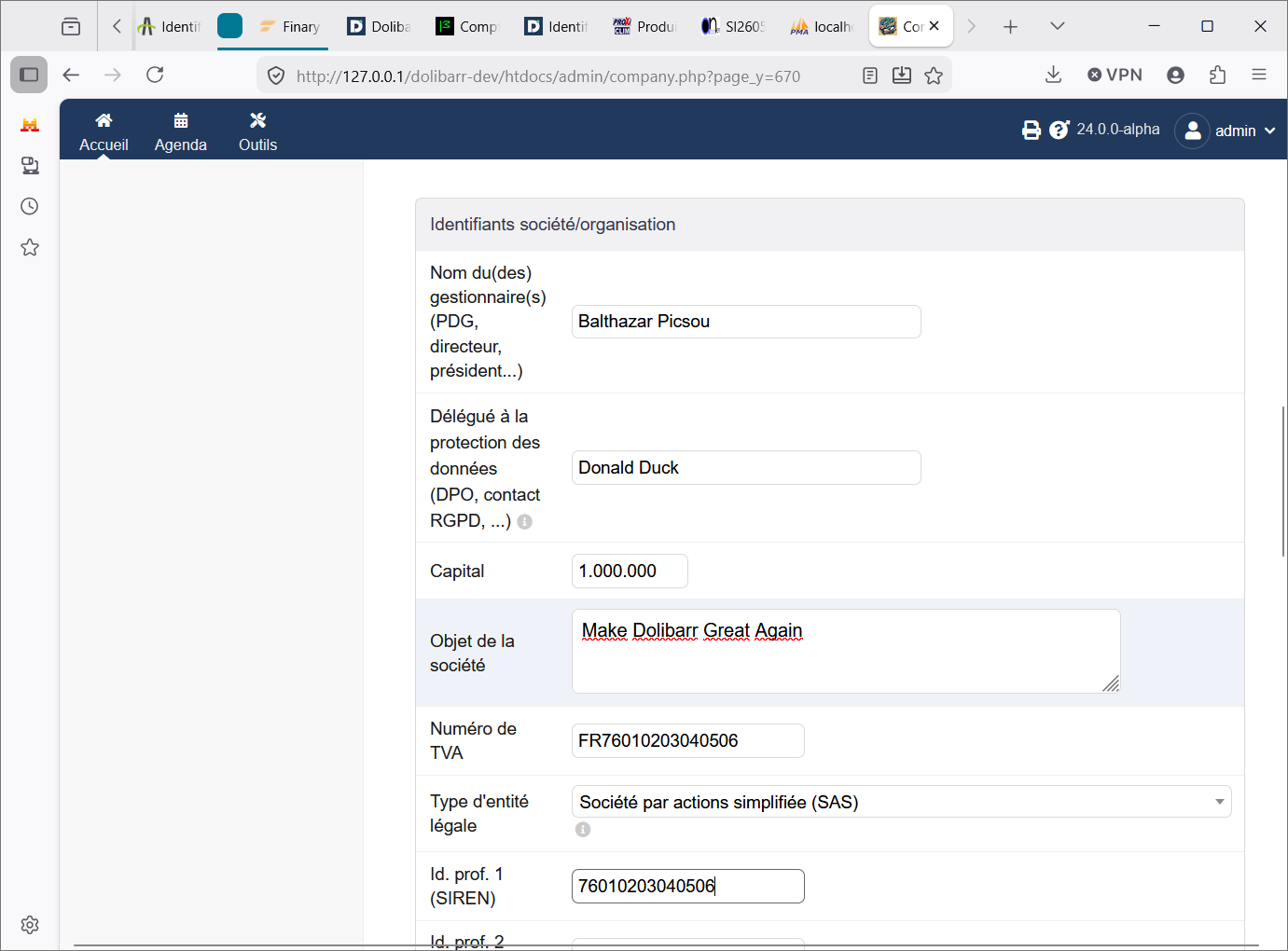Click the print page icon
This screenshot has width=1288, height=951.
click(x=1032, y=131)
